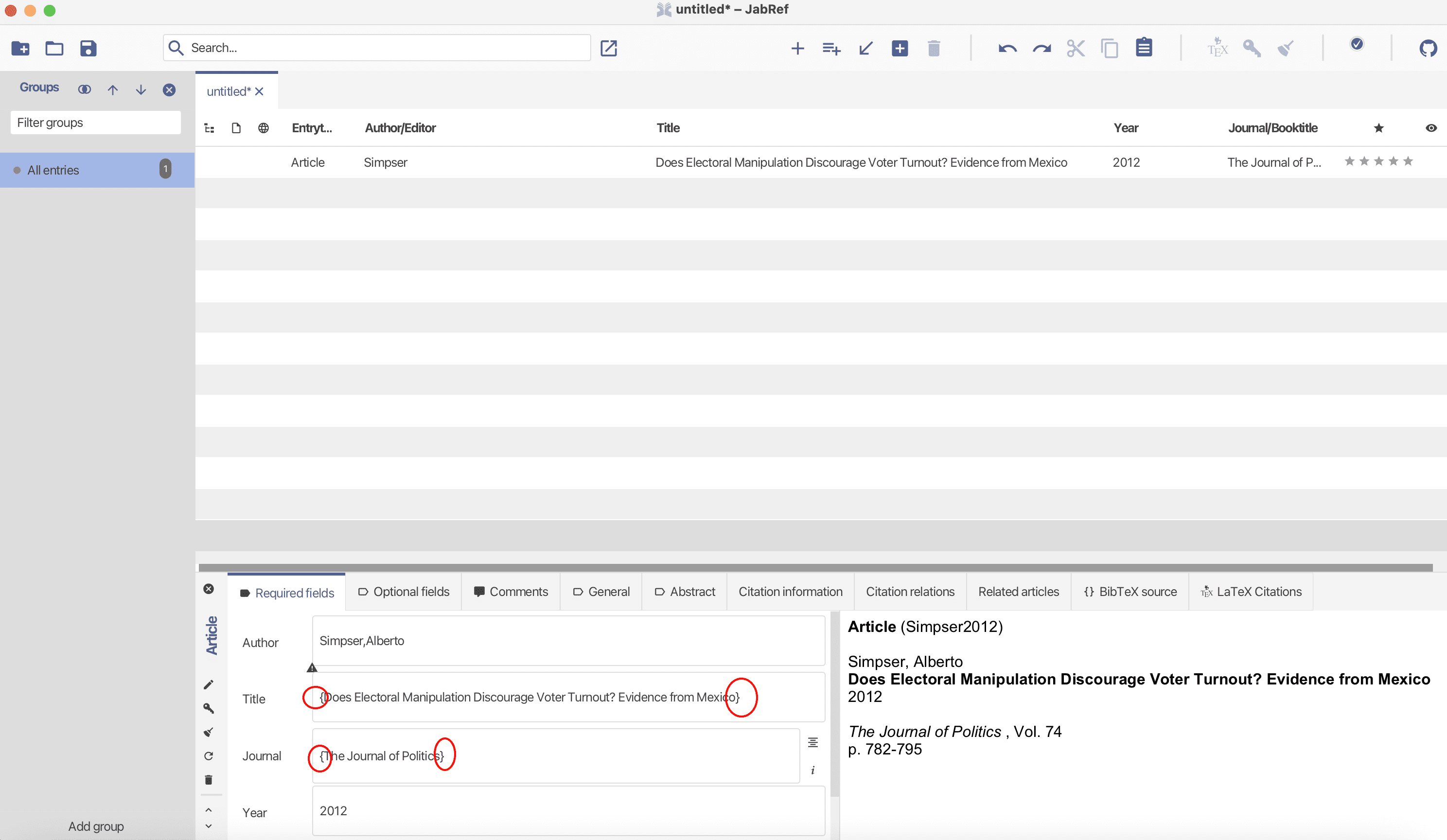Click the Push to TeX editor icon
Screen dimensions: 1447x840
click(1218, 48)
